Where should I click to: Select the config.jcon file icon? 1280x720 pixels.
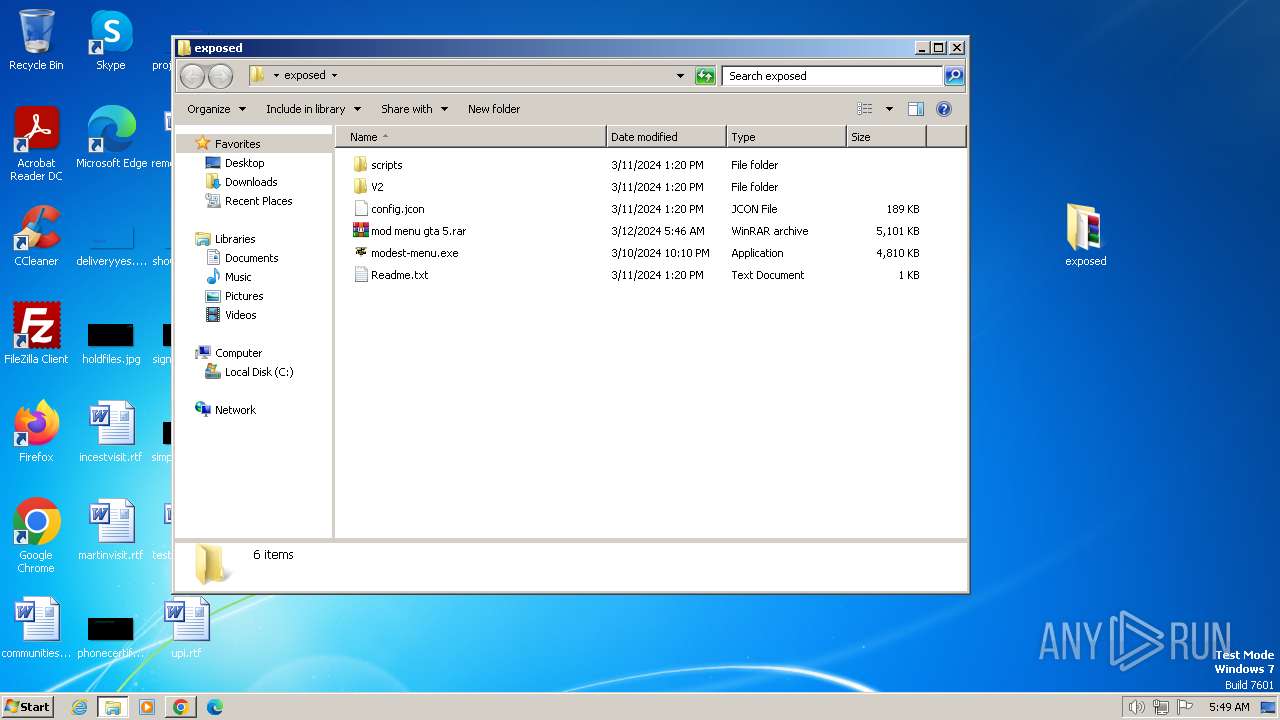(361, 209)
